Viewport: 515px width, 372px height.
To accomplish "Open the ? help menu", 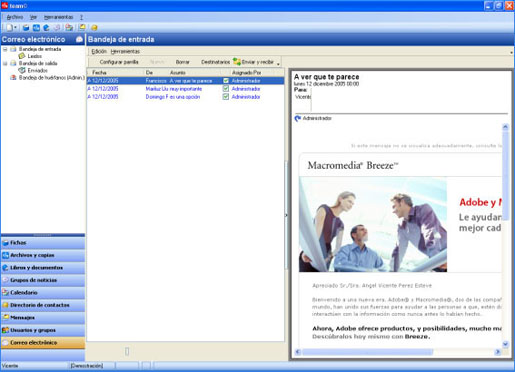I will (x=81, y=17).
